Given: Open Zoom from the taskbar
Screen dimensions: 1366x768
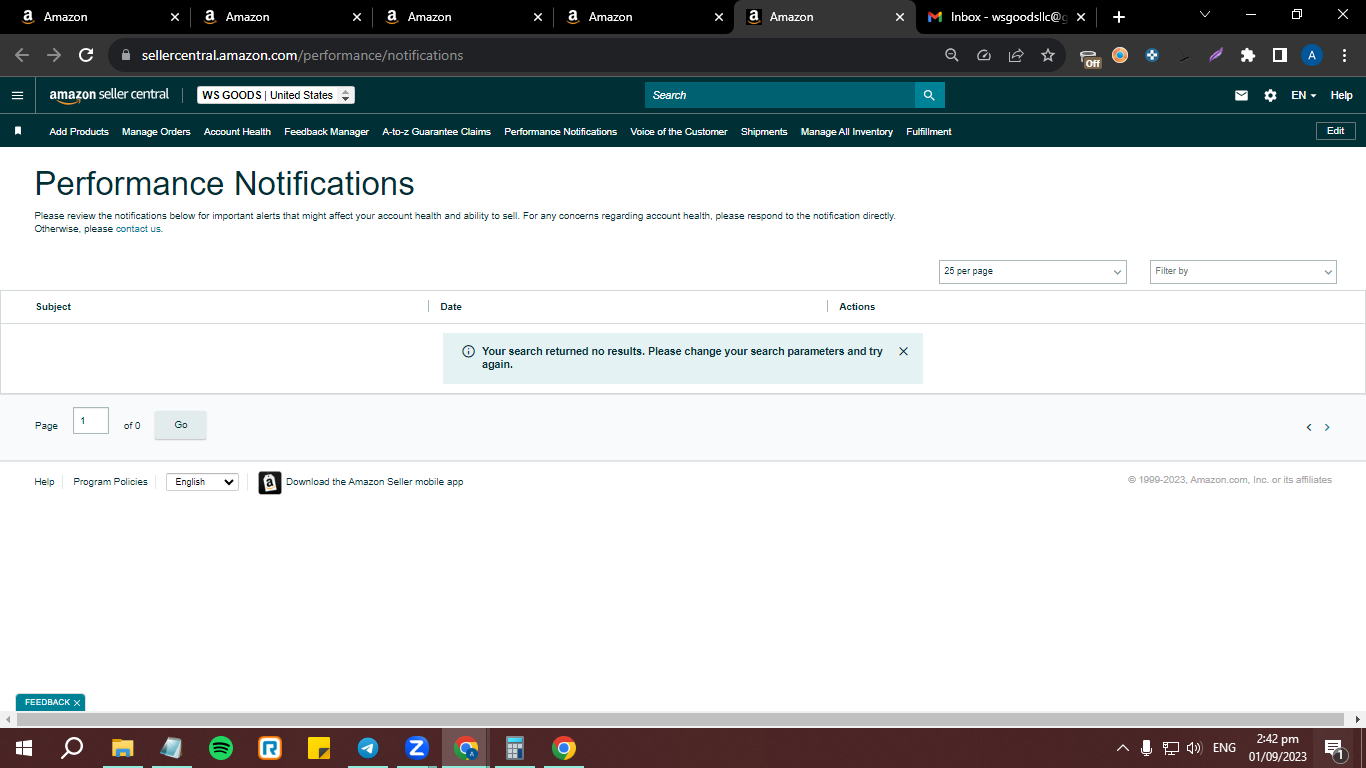Looking at the screenshot, I should click(417, 748).
